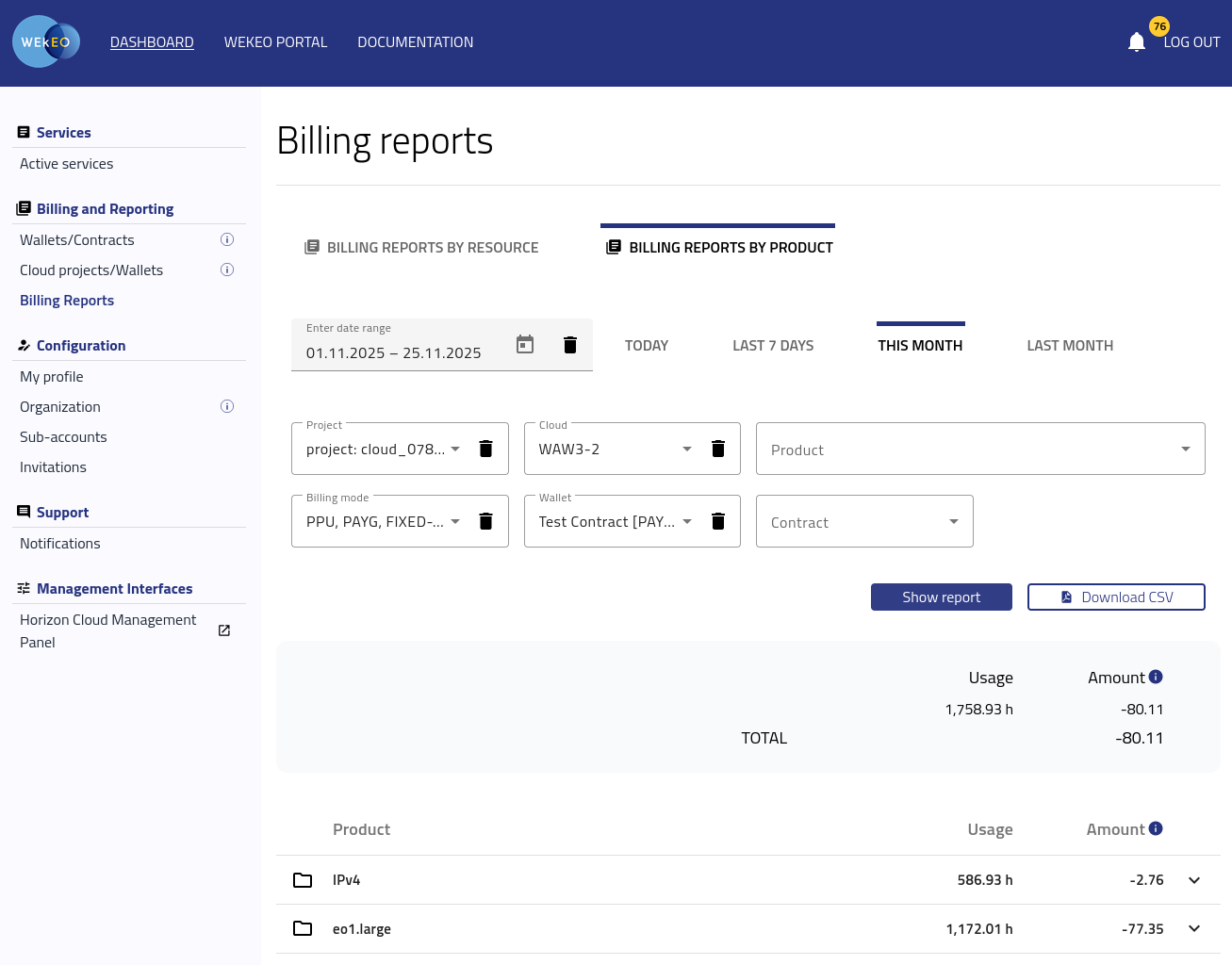Clear the Cloud filter with trash icon
Image resolution: width=1232 pixels, height=965 pixels.
tap(717, 449)
